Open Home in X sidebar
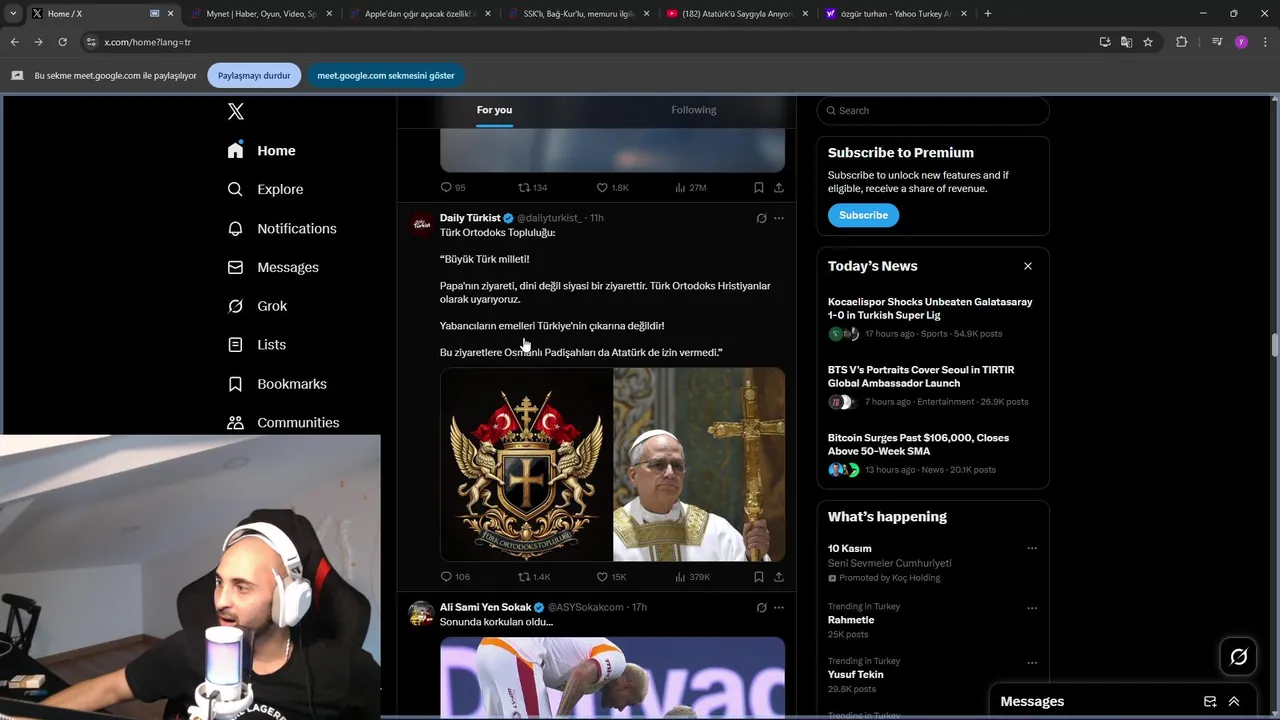The image size is (1280, 720). tap(262, 150)
